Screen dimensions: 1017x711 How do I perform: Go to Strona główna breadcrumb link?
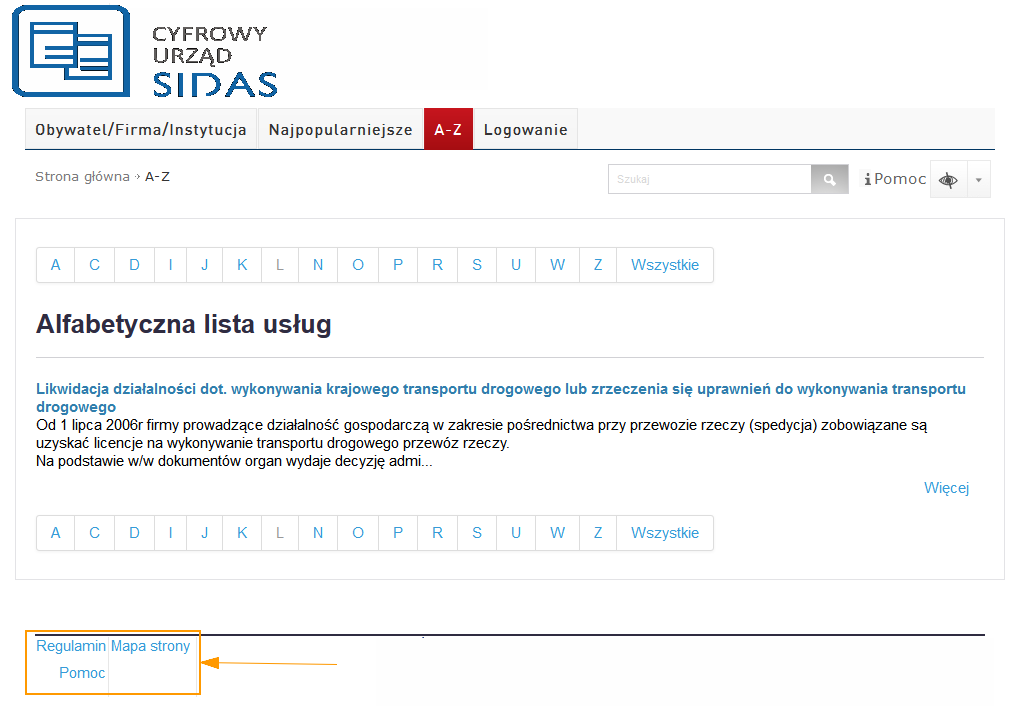click(x=82, y=177)
